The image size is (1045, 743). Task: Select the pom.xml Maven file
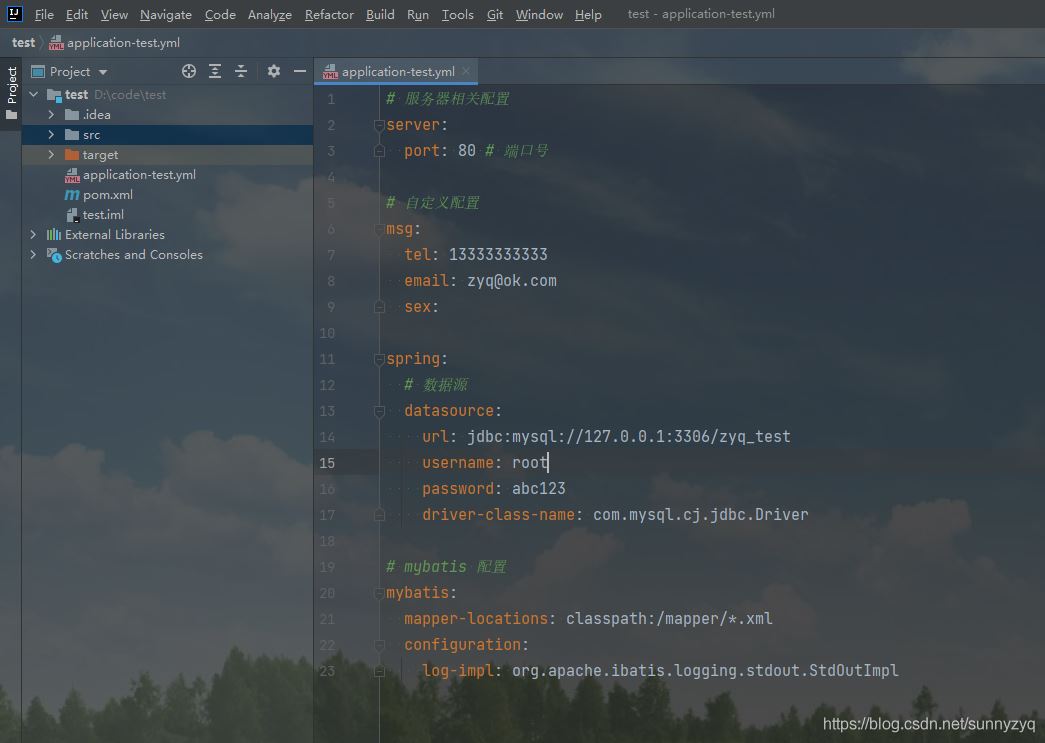coord(107,195)
